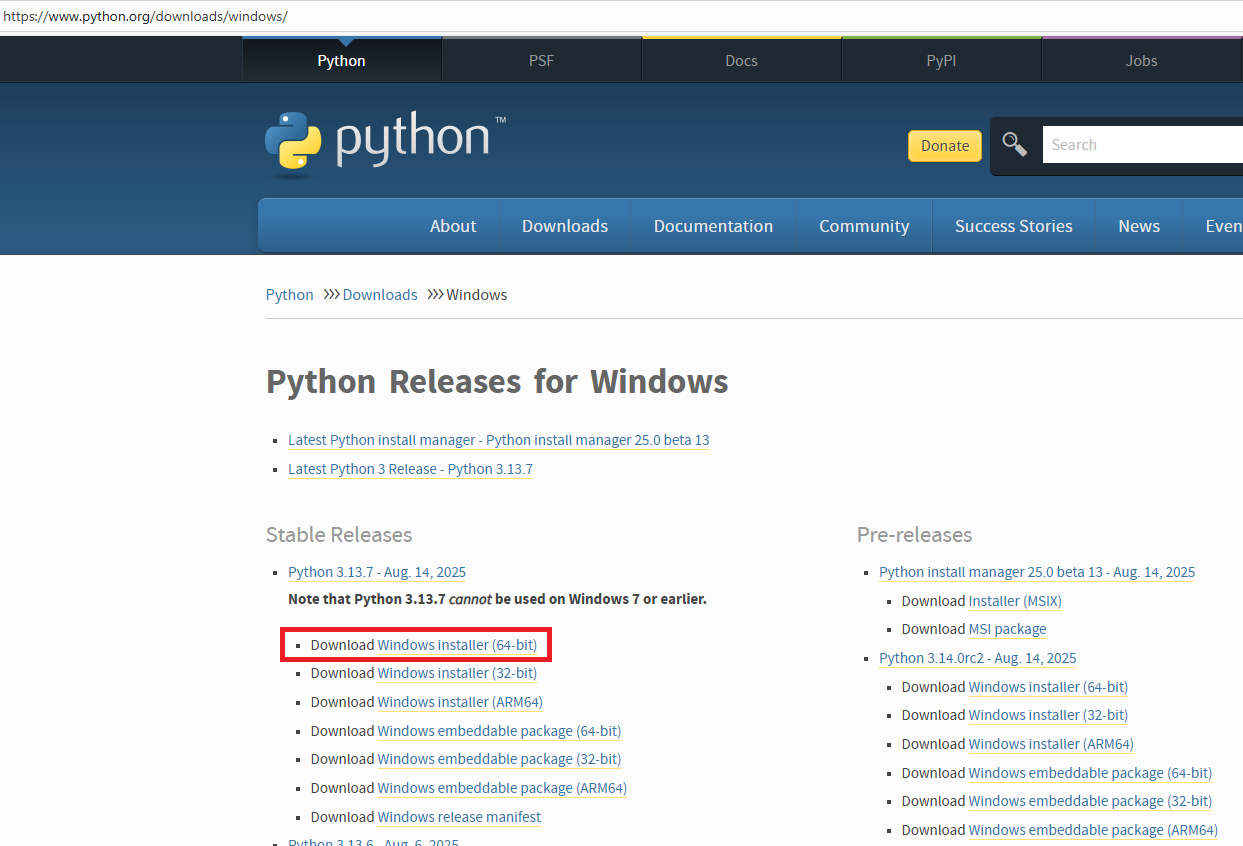Download stable Windows embeddable package (64-bit)
Screen dimensions: 1243x846
pyautogui.click(x=499, y=731)
